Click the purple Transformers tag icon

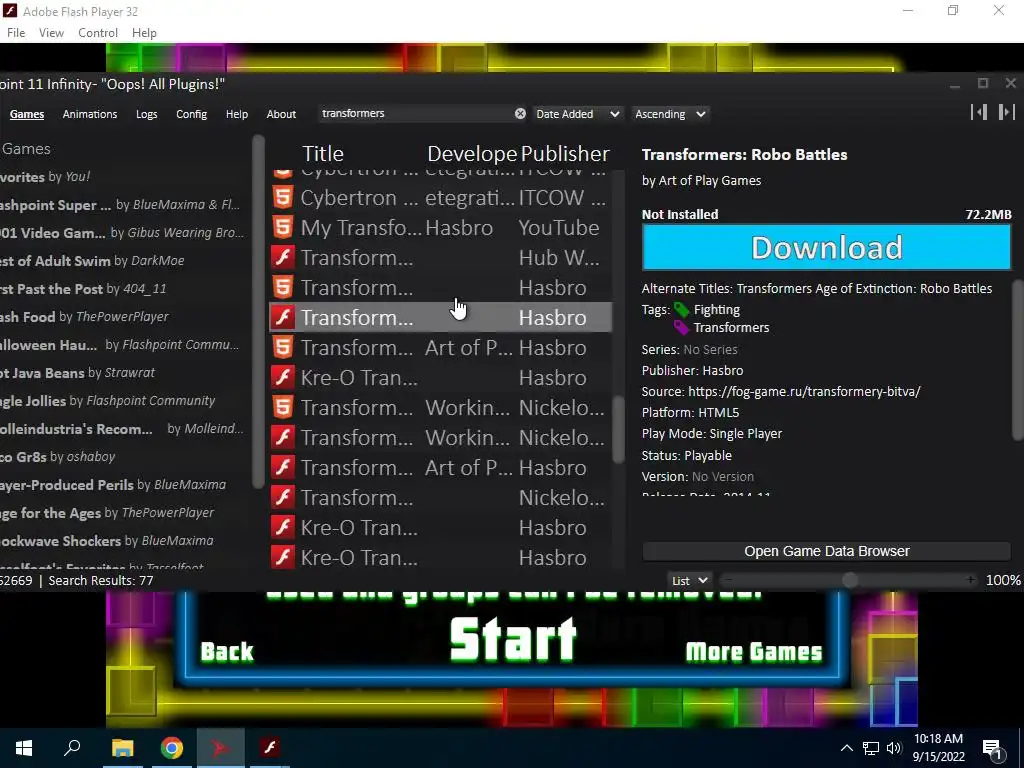[681, 327]
